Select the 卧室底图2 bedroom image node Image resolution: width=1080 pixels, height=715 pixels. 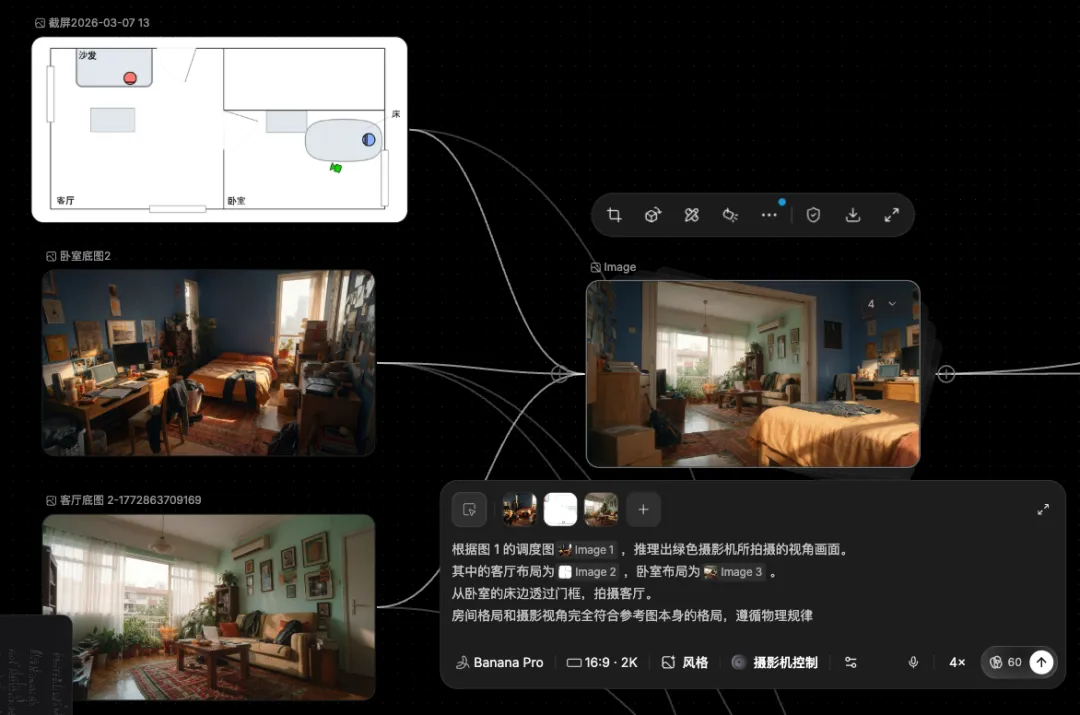(209, 363)
